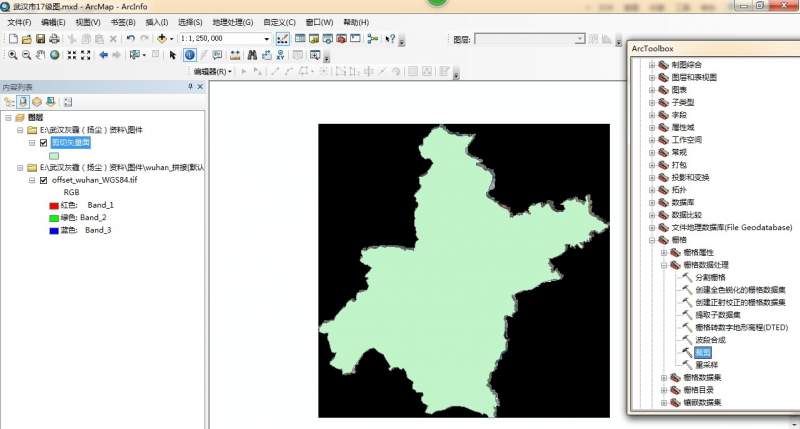Select the Zoom Out magnifier tool
800x429 pixels.
click(27, 55)
